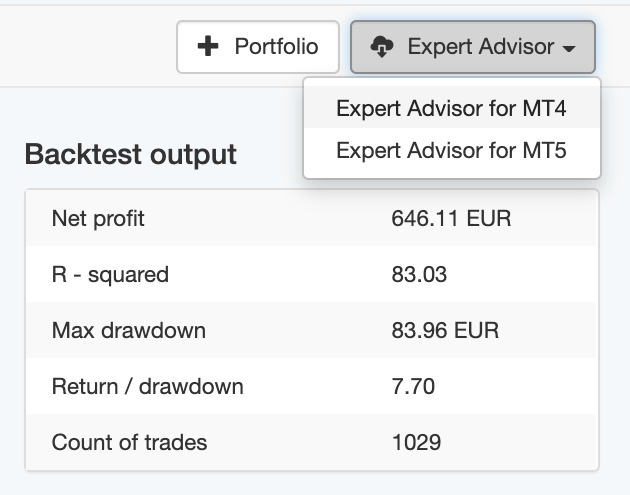Click the 646.11 EUR net profit value
Viewport: 630px width, 495px height.
(x=451, y=219)
